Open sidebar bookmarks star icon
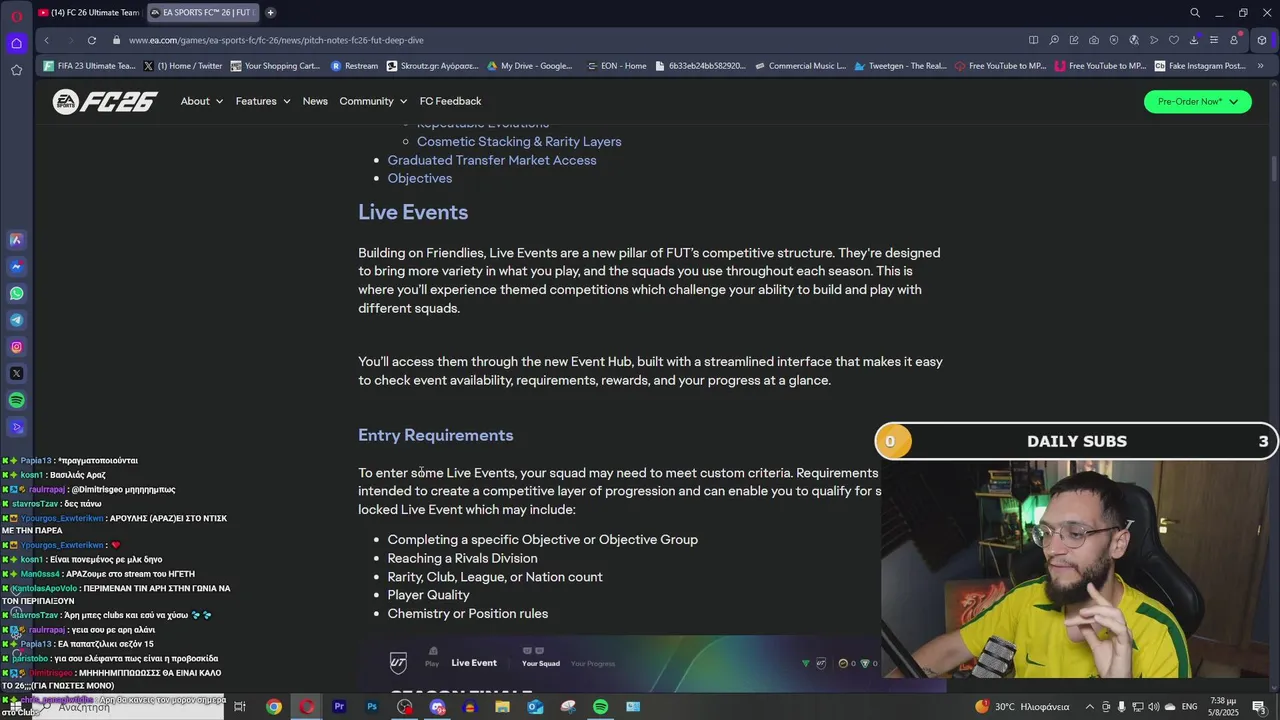 (16, 70)
